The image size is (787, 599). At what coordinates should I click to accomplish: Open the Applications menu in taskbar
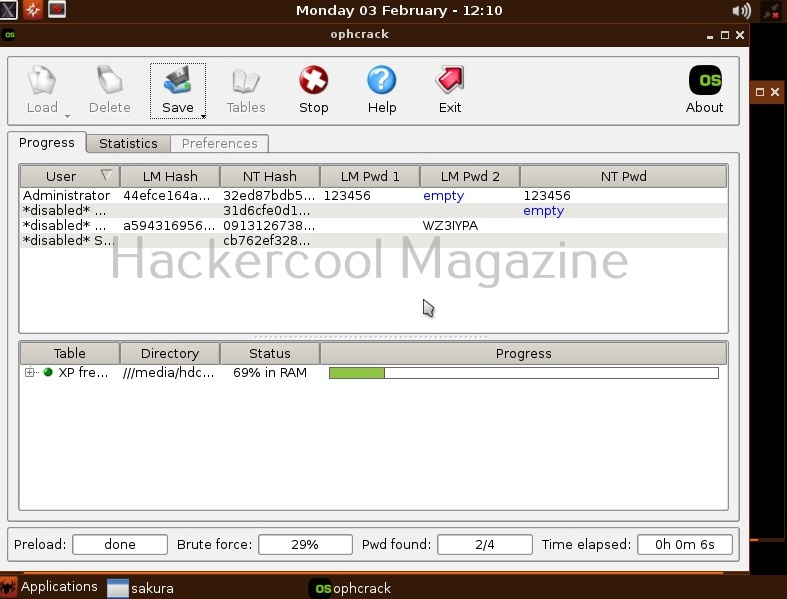point(49,586)
